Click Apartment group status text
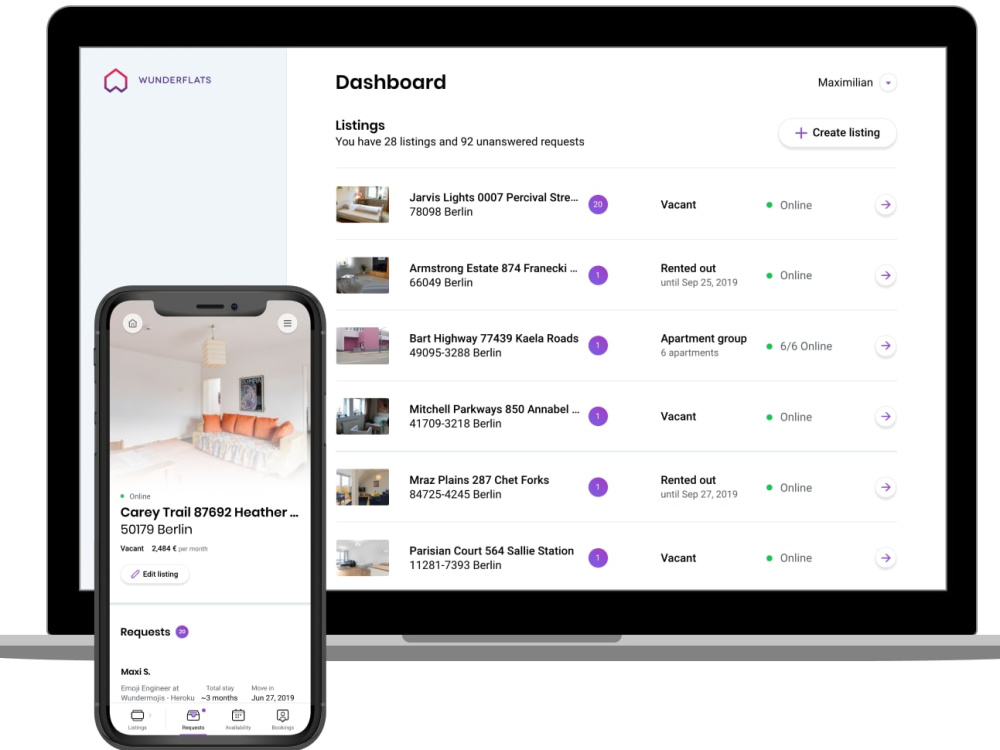The image size is (1000, 750). click(x=703, y=339)
